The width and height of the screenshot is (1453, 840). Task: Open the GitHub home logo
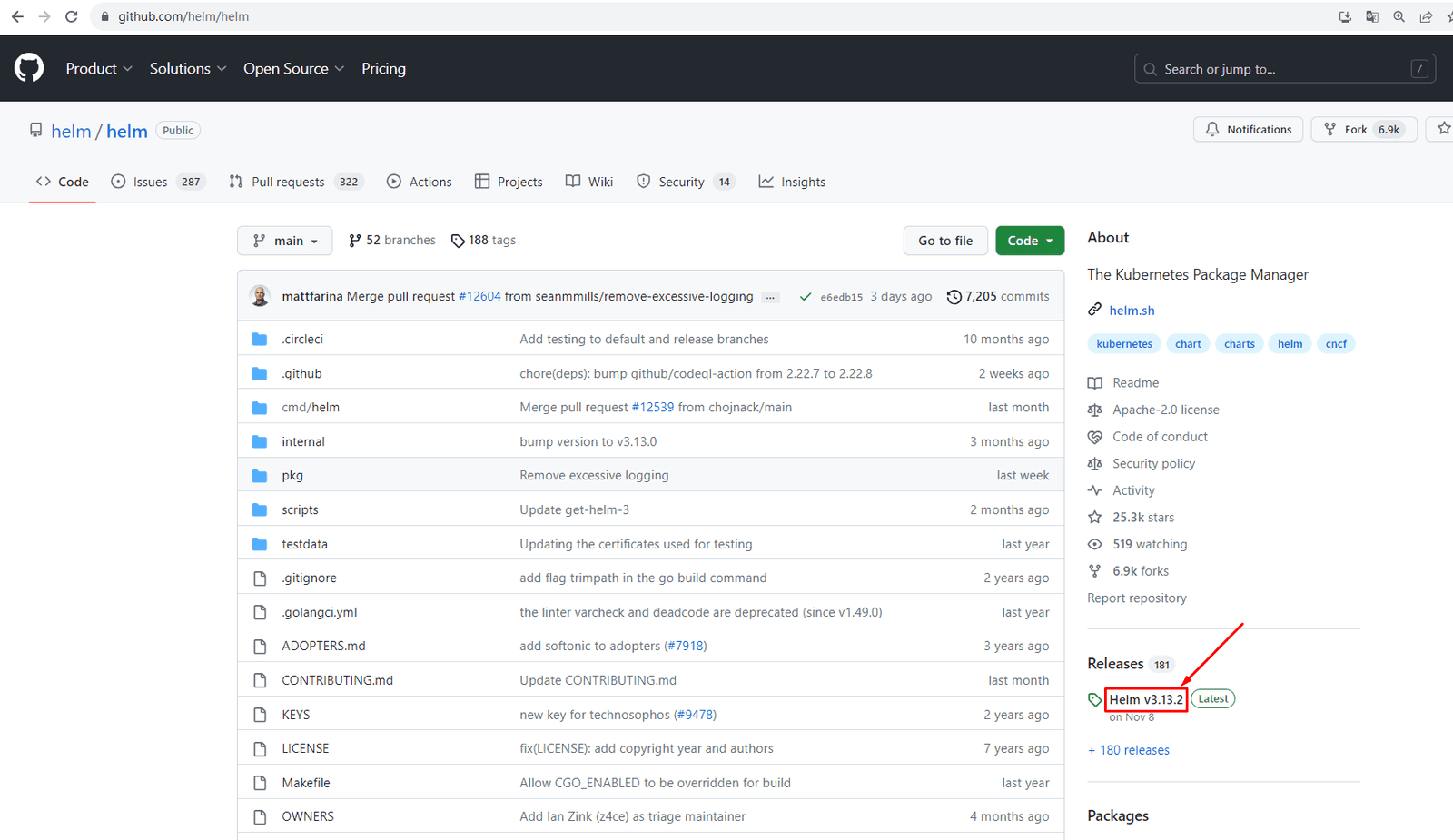point(29,68)
